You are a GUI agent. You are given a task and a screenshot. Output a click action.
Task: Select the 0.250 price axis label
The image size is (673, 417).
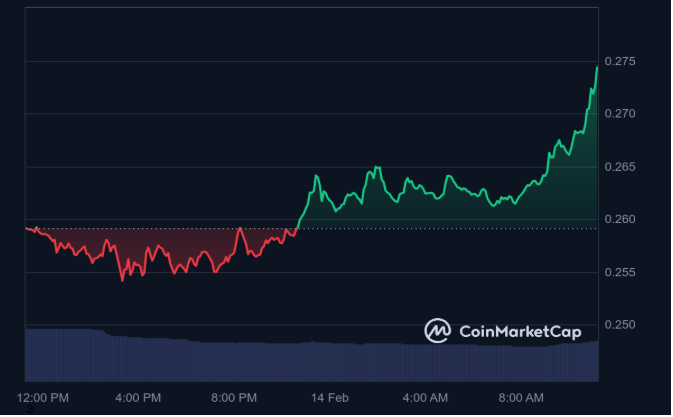pos(621,325)
